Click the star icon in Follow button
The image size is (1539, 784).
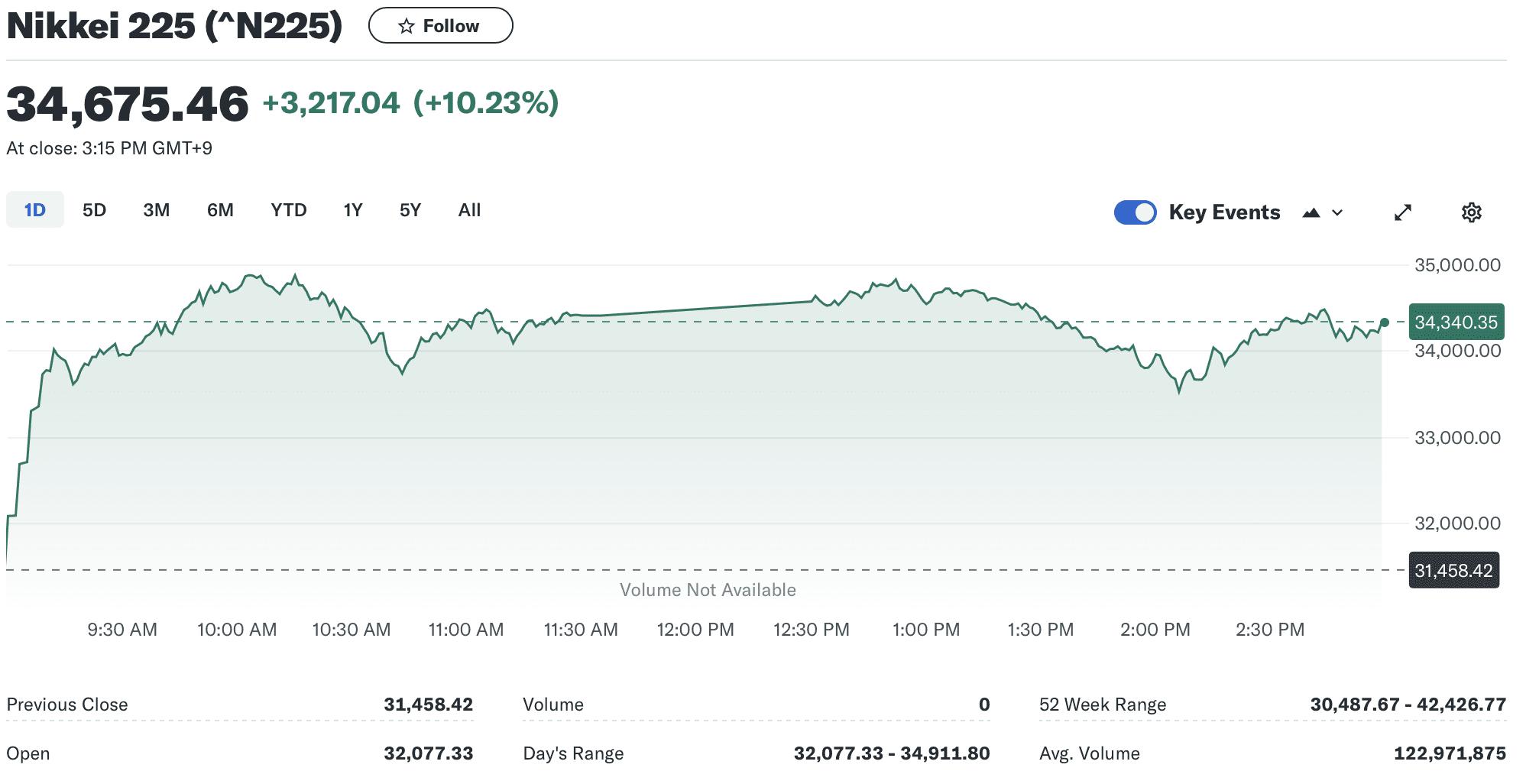point(407,27)
